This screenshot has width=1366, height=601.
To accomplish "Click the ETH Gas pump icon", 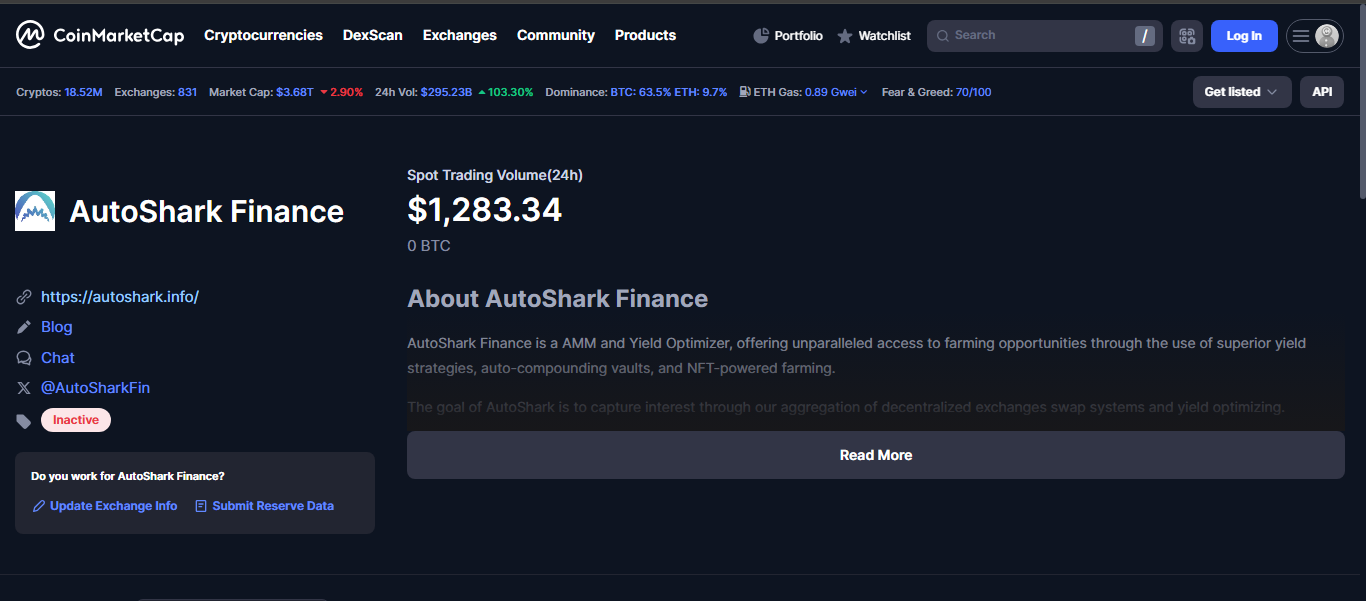I will tap(745, 92).
